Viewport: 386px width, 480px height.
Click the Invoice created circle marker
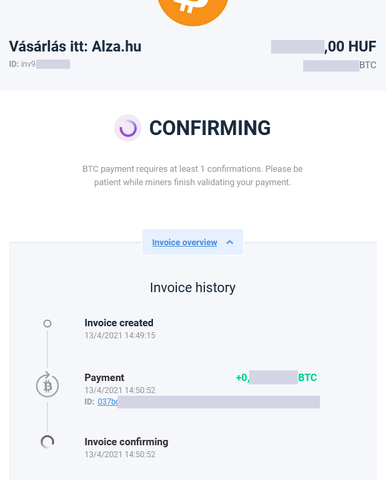pyautogui.click(x=47, y=323)
